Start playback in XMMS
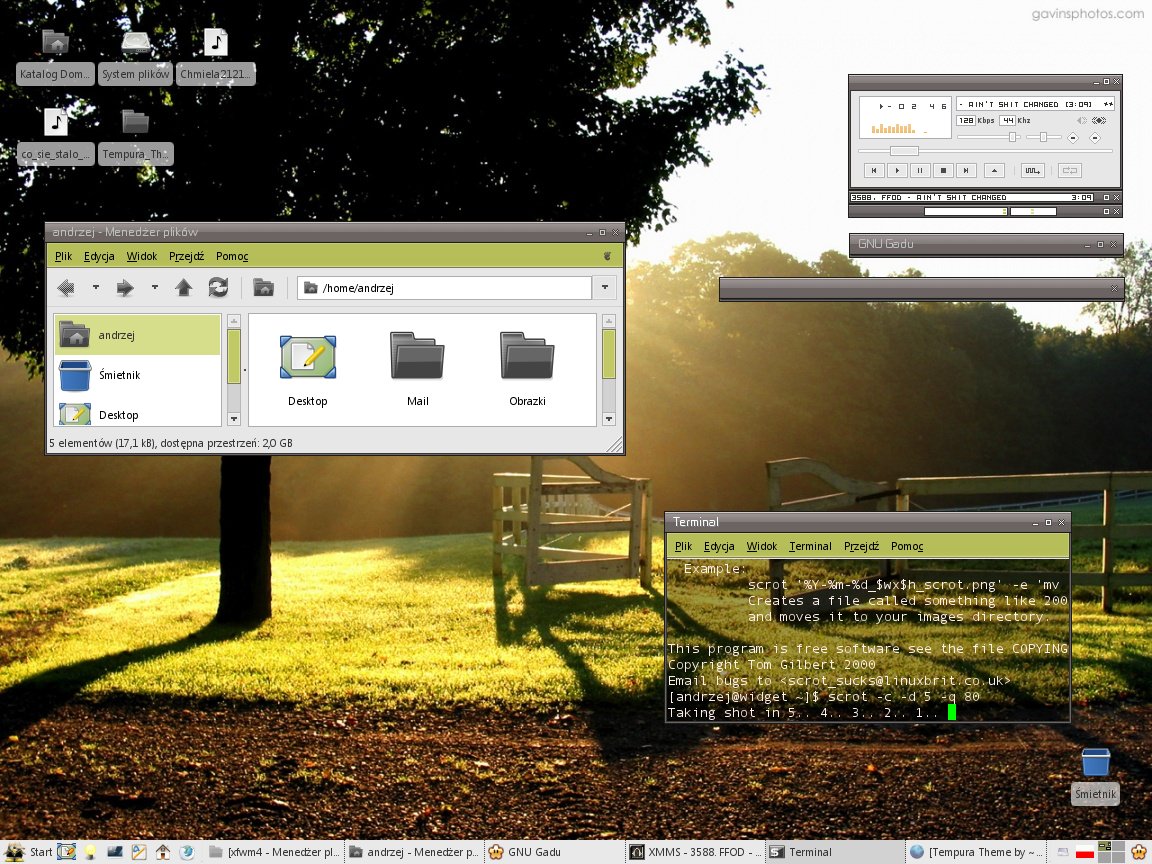The image size is (1152, 864). click(897, 170)
